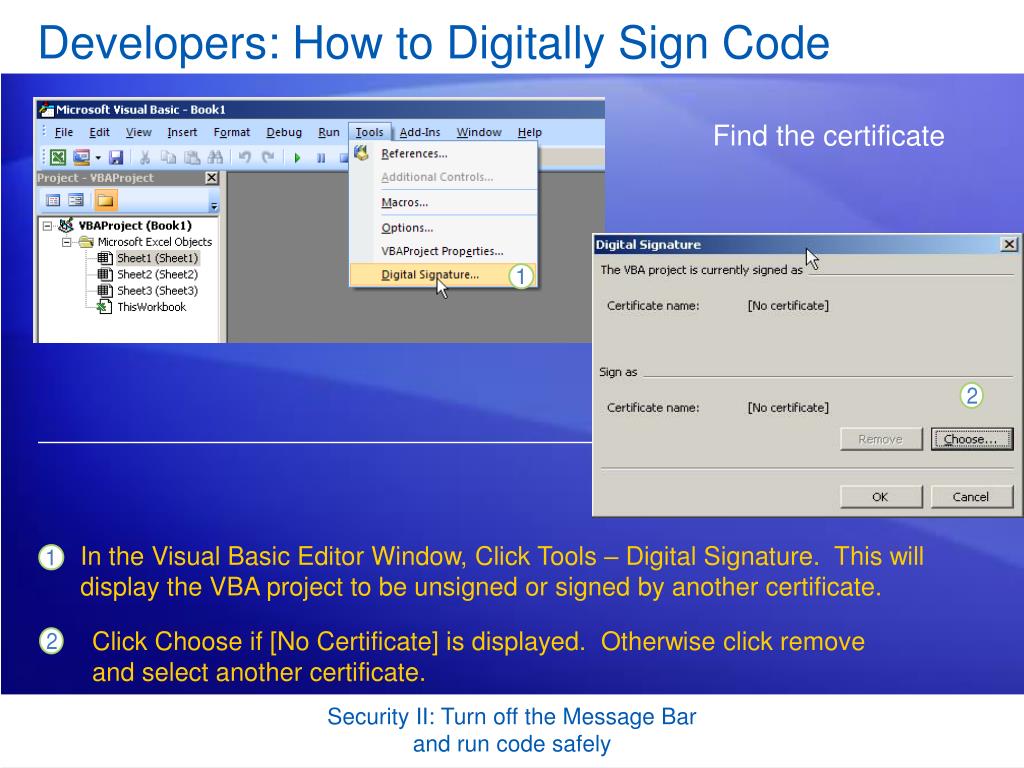Toggle Folders icon in Project panel

(105, 200)
